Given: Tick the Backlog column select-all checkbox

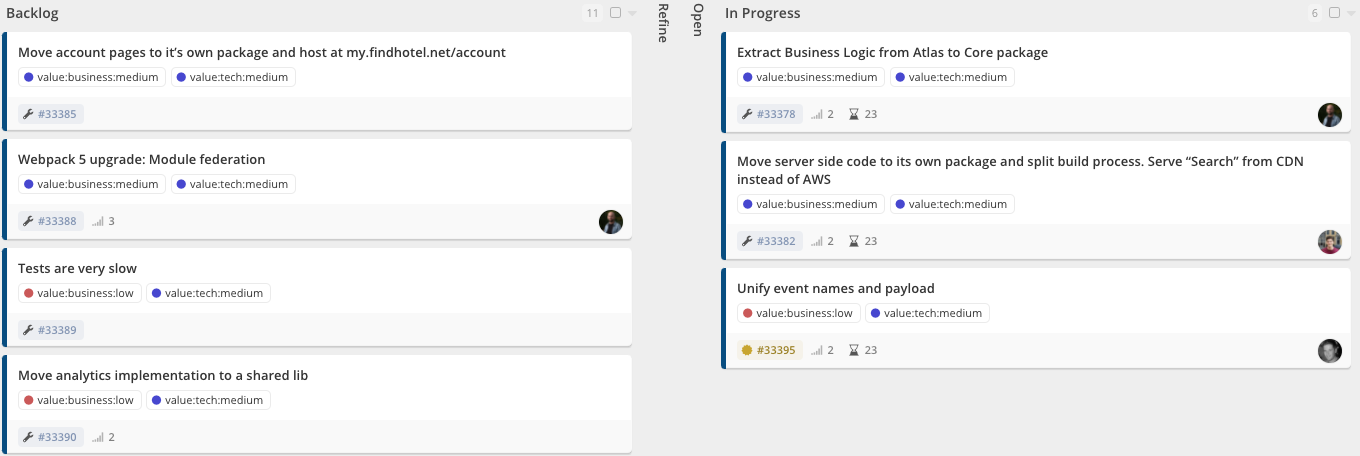Looking at the screenshot, I should (615, 13).
